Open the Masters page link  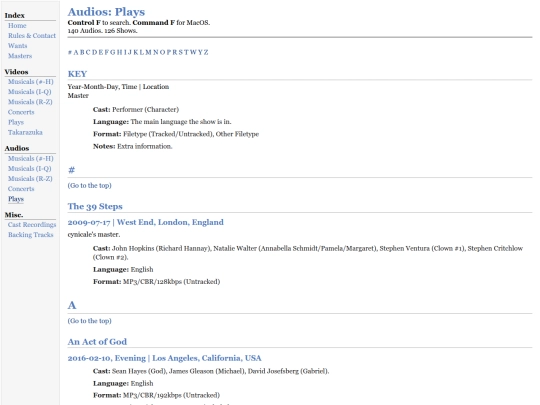pyautogui.click(x=20, y=56)
